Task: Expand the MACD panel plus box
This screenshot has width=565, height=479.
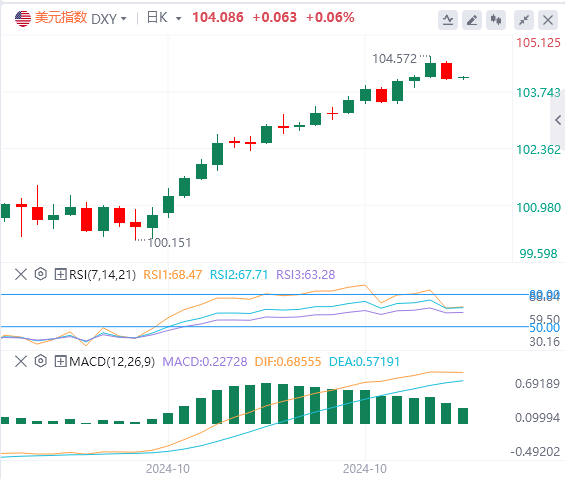Action: [60, 361]
